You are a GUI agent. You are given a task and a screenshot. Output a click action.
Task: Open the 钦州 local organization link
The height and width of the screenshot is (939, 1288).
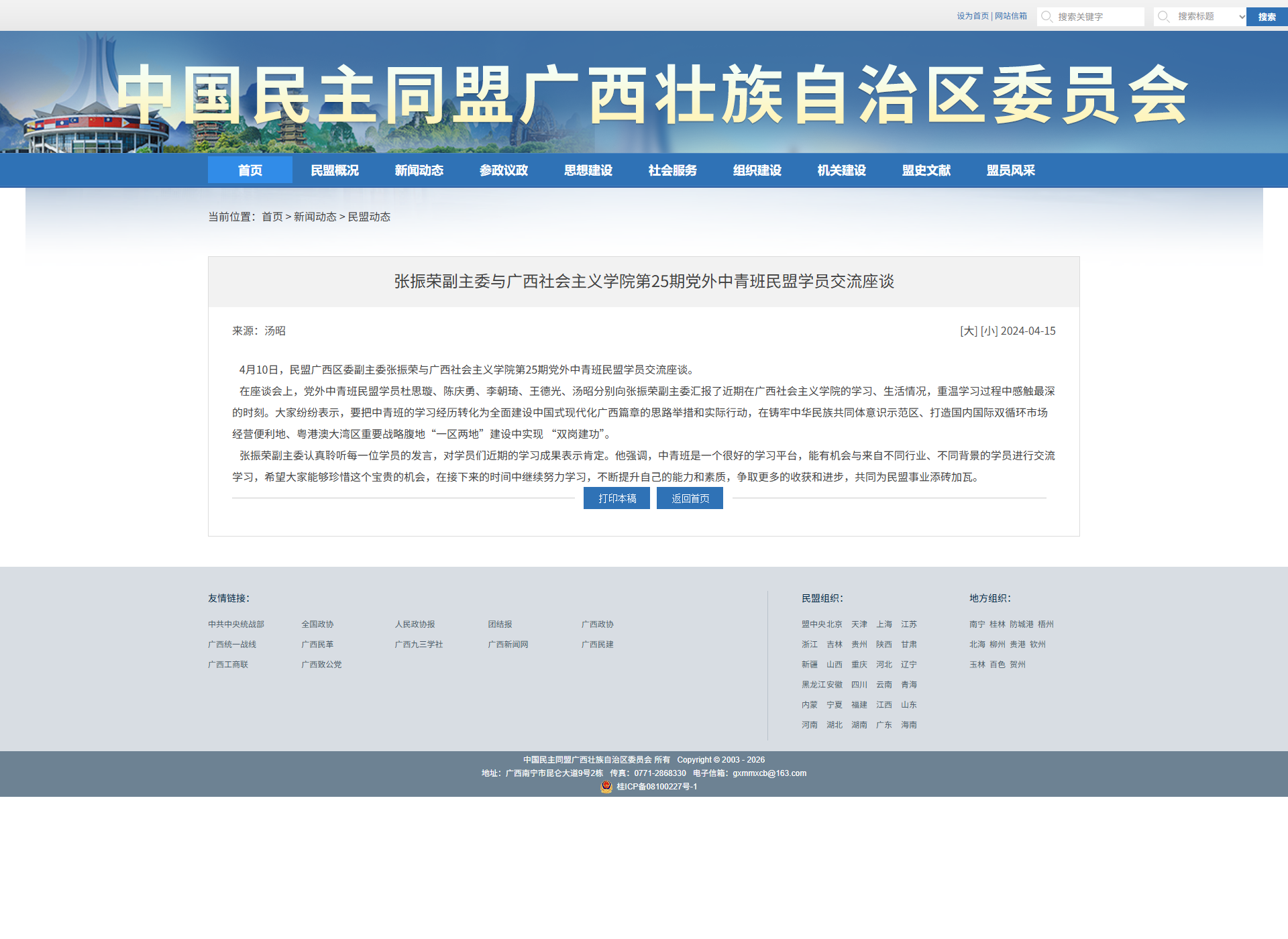(x=1038, y=645)
